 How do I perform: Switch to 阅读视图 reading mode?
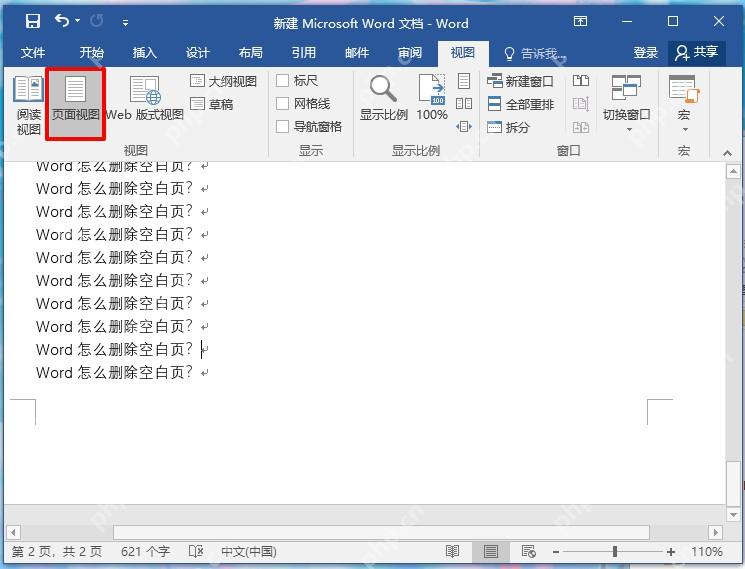pos(29,105)
